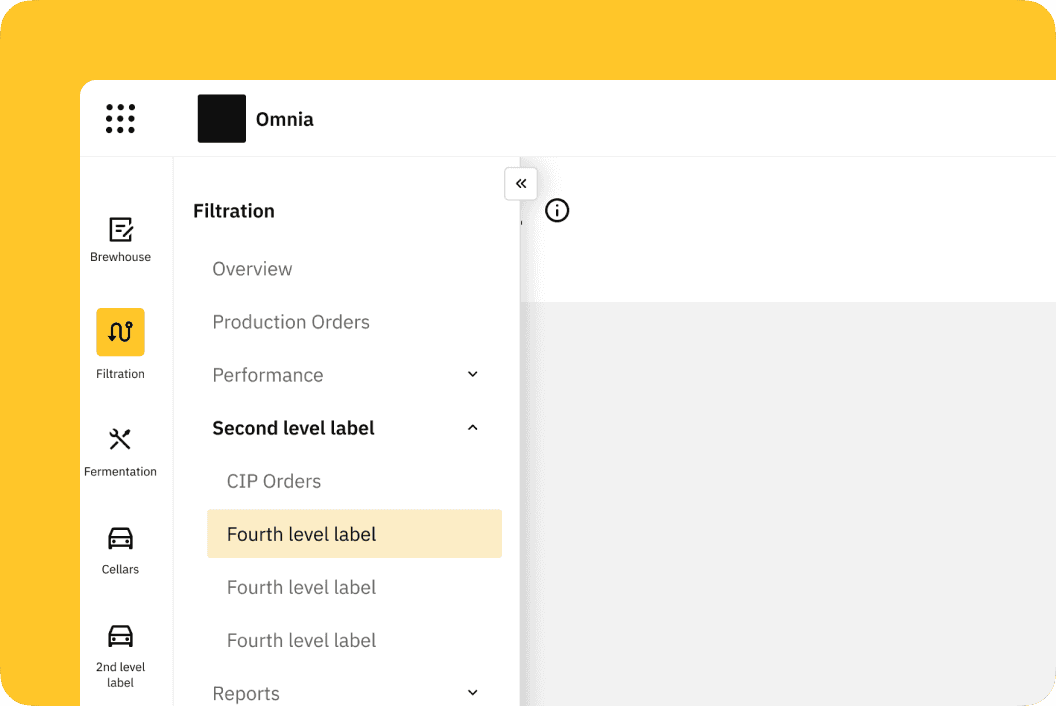
Task: Expand the Reports submenu chevron
Action: pos(473,693)
